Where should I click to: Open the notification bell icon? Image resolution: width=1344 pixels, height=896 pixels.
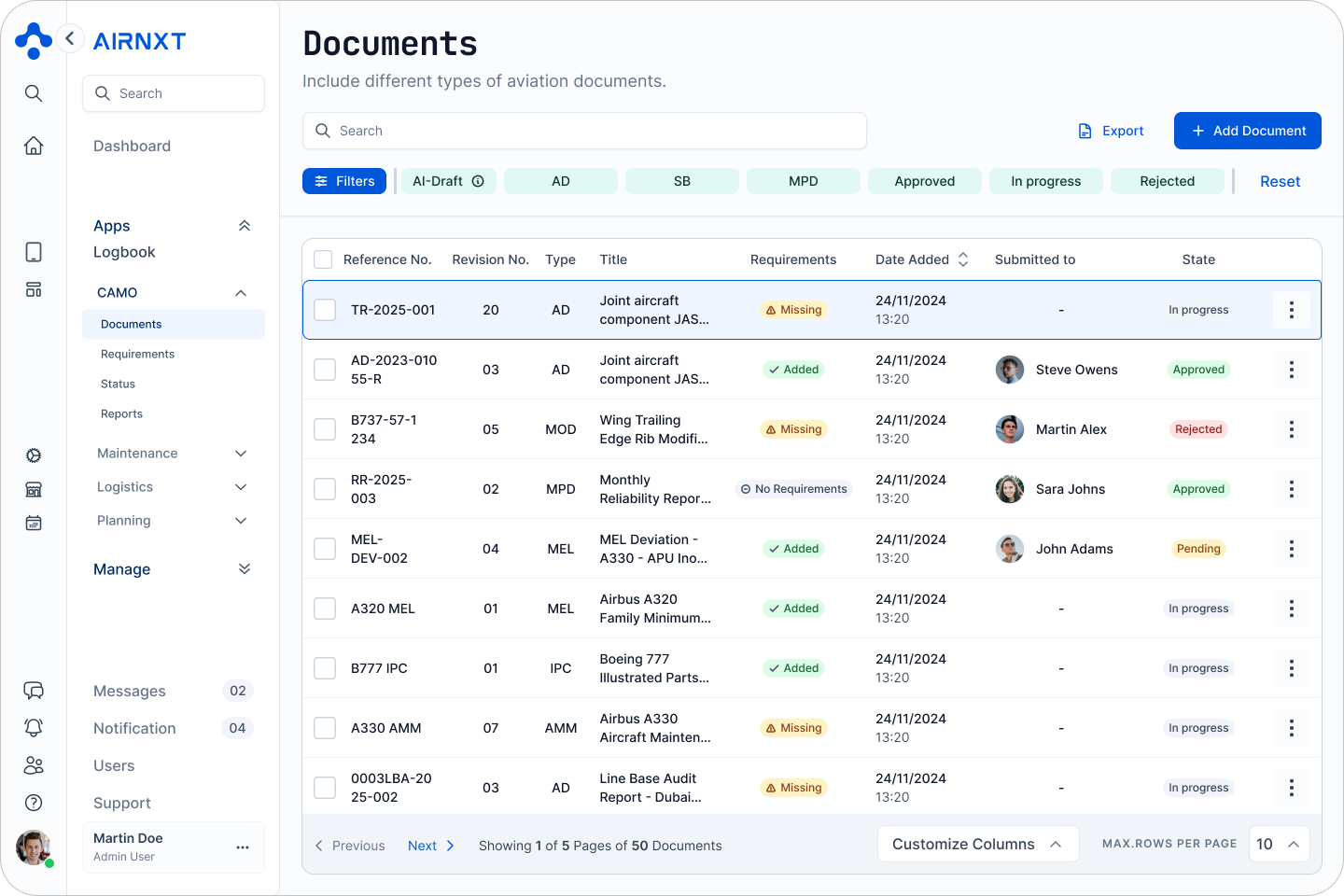coord(34,727)
